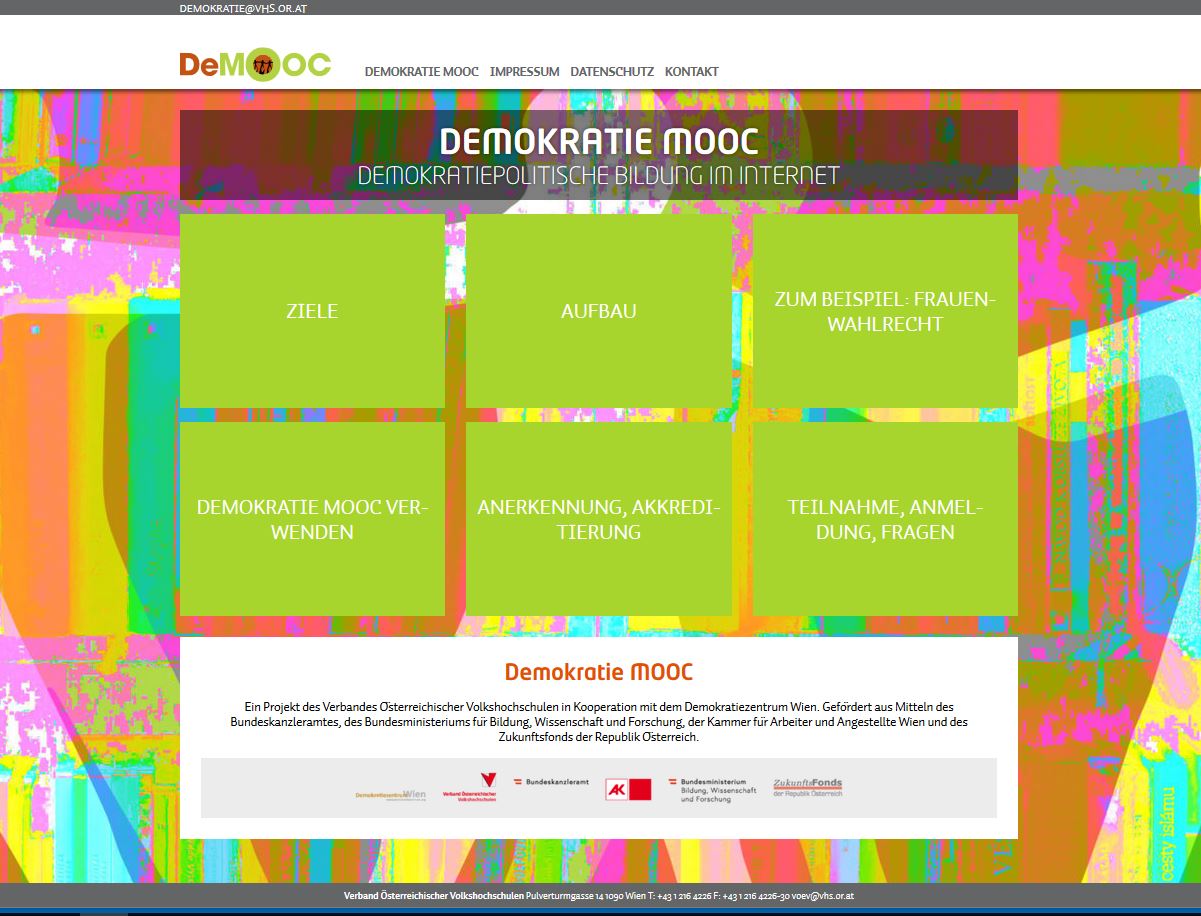Open the Impressum menu item

click(524, 72)
